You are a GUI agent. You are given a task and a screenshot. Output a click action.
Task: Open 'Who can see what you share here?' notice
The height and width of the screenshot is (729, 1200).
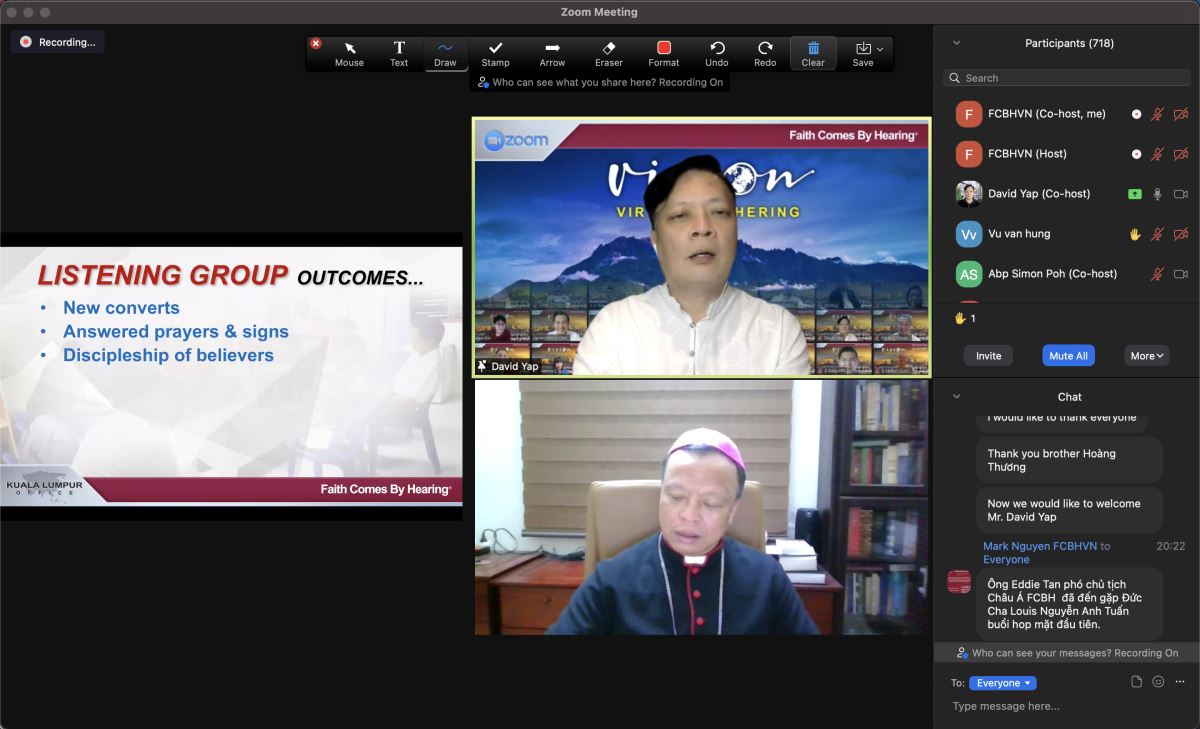[600, 82]
